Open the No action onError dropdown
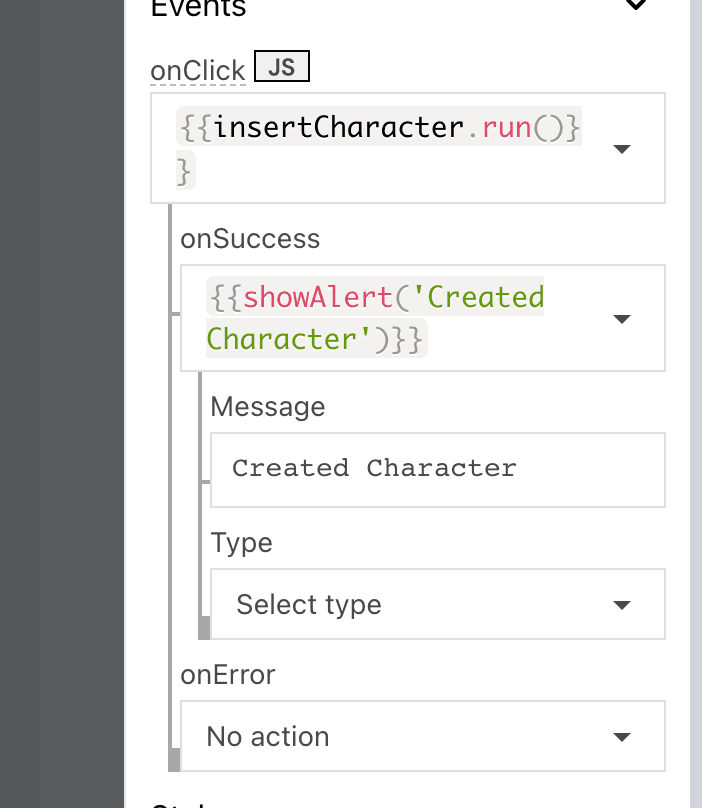Viewport: 702px width, 808px height. pos(400,737)
